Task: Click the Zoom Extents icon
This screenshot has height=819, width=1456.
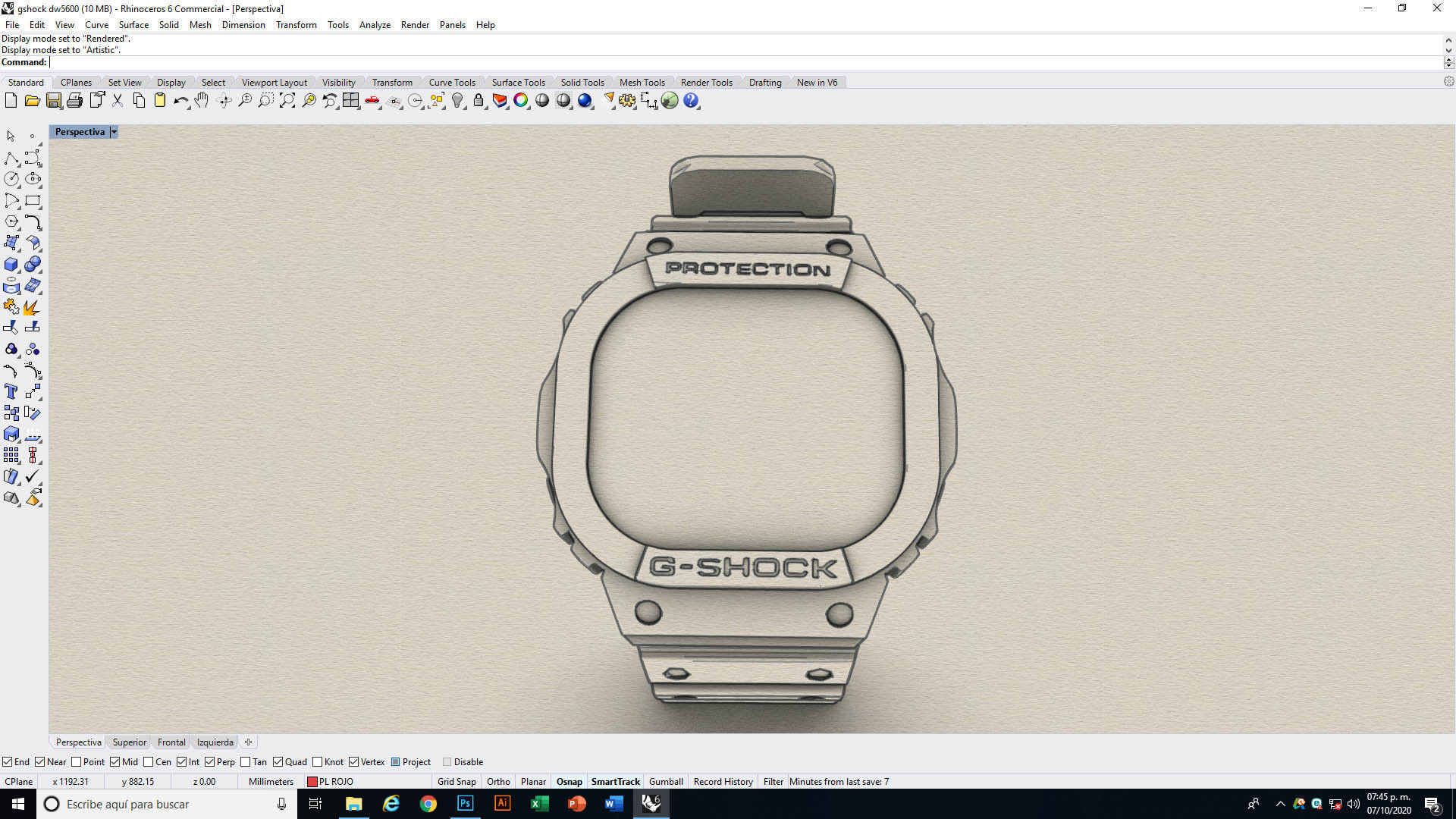Action: click(287, 100)
